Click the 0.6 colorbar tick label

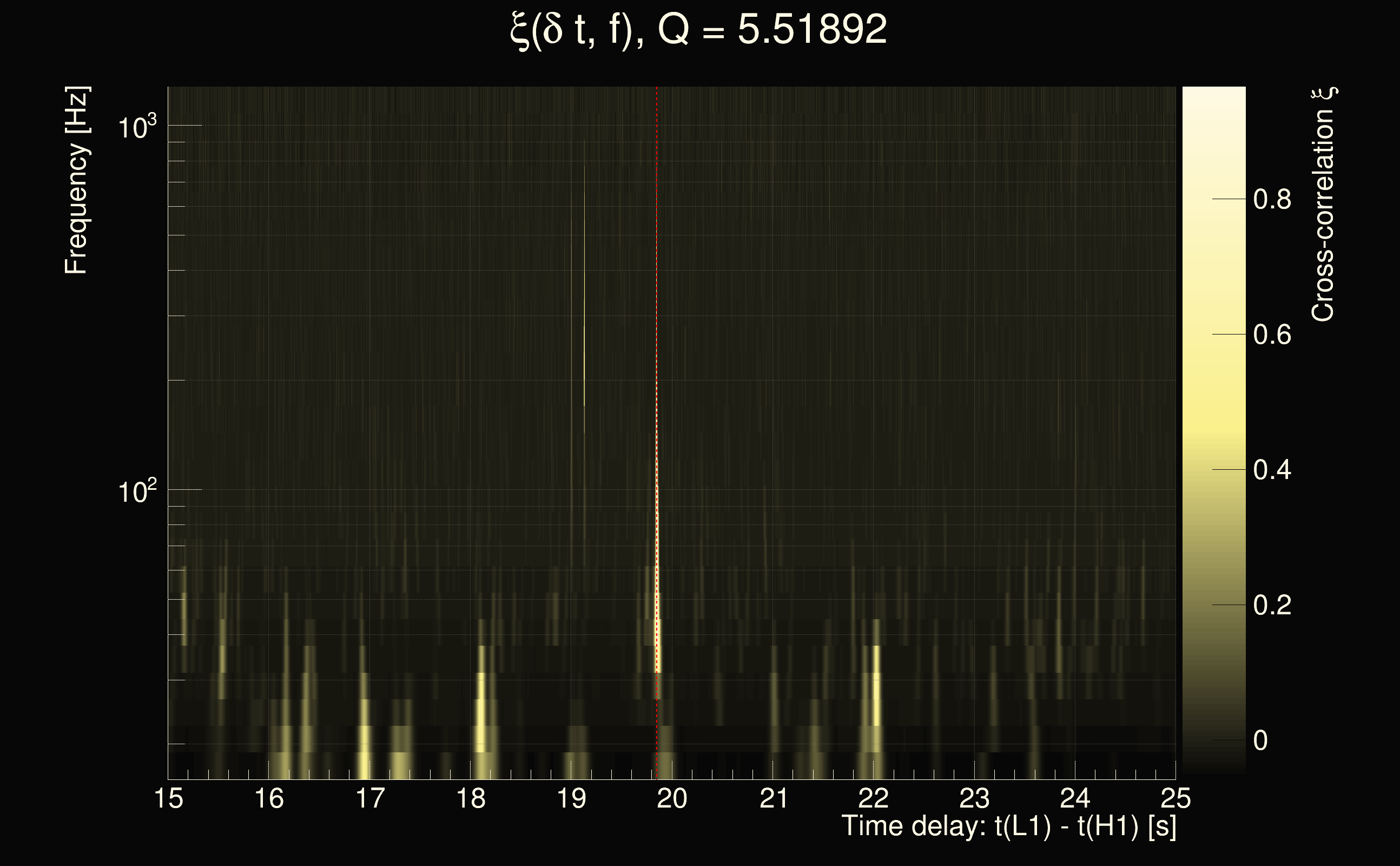coord(1272,335)
